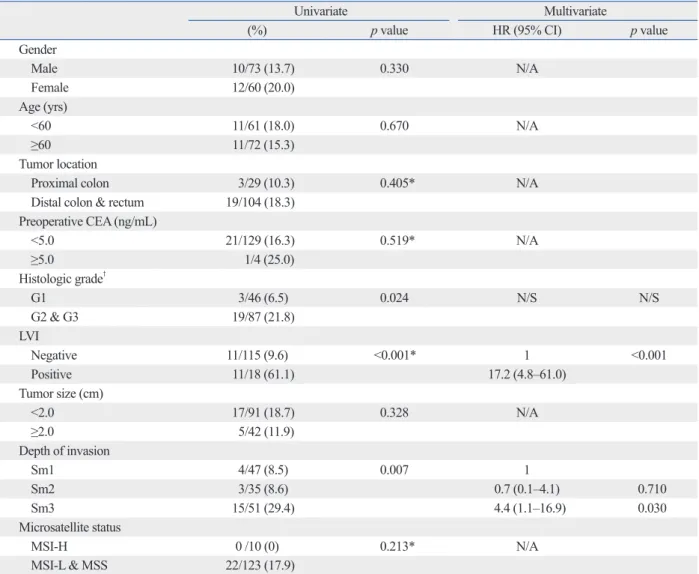Click the value 17/91 (18.7)
699x574 pixels.
[263, 413]
